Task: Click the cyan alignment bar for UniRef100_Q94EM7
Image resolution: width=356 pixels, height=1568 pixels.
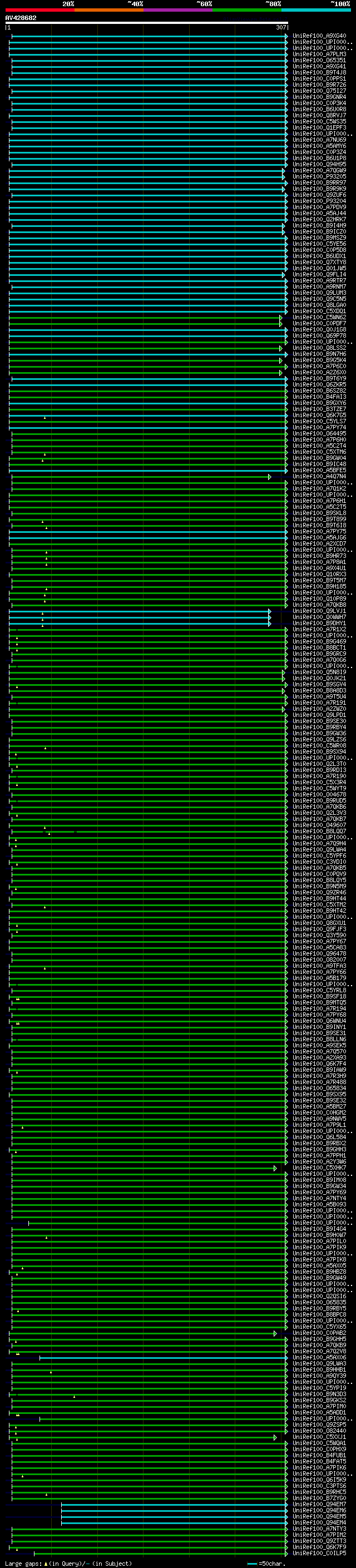Action: [174, 1504]
